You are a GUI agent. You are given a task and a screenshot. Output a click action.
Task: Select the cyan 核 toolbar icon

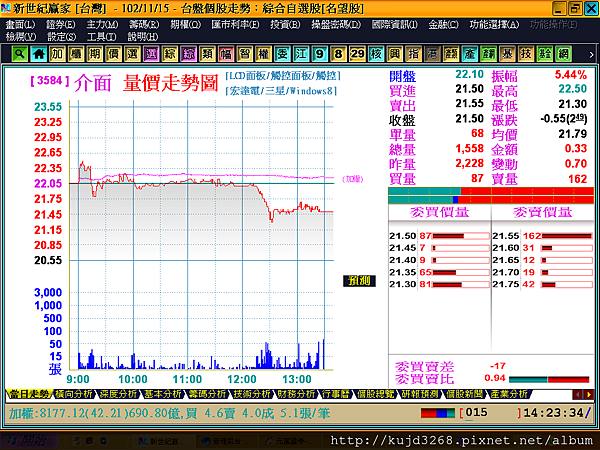(x=376, y=54)
